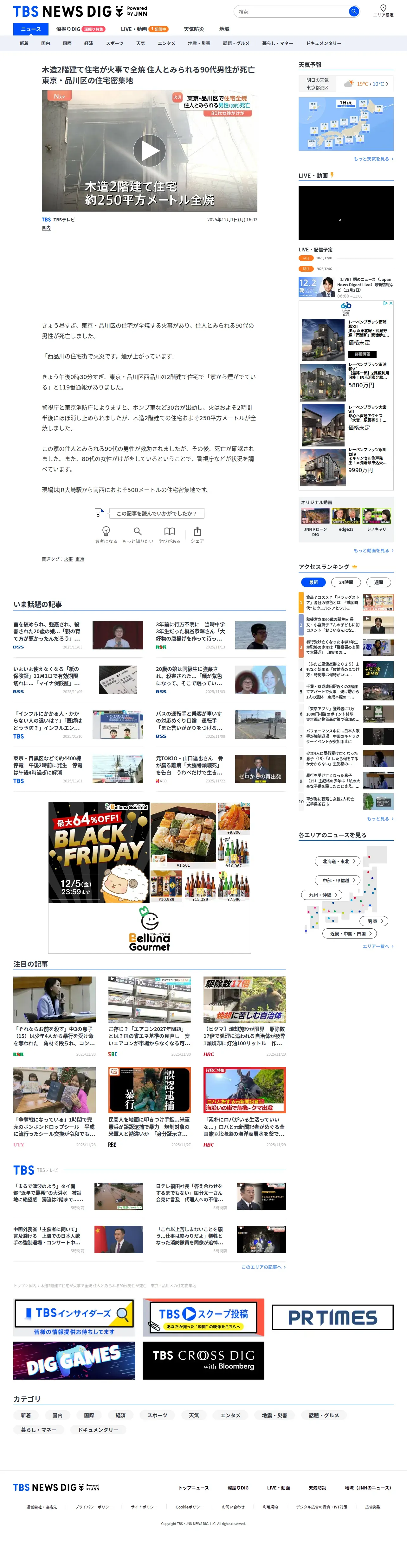The width and height of the screenshot is (407, 1568).
Task: Open このエリアの記事へ link
Action: tap(263, 1267)
